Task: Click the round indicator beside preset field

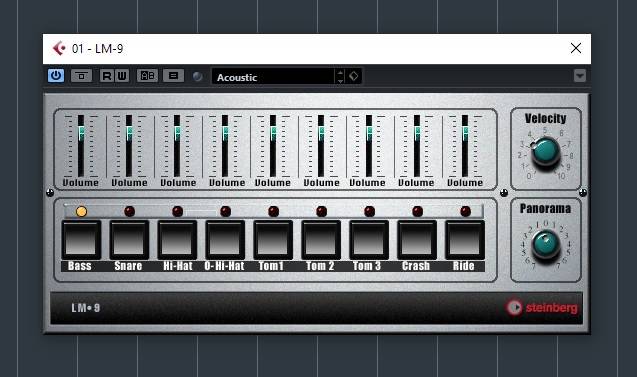Action: point(197,76)
